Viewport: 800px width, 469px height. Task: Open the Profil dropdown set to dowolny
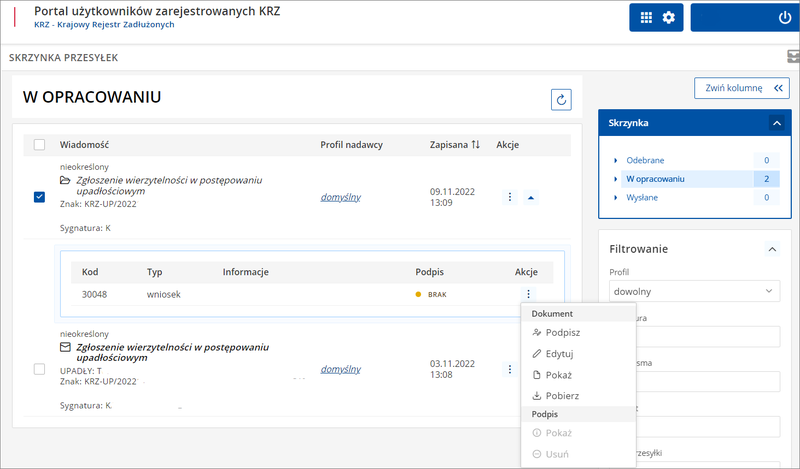point(693,291)
